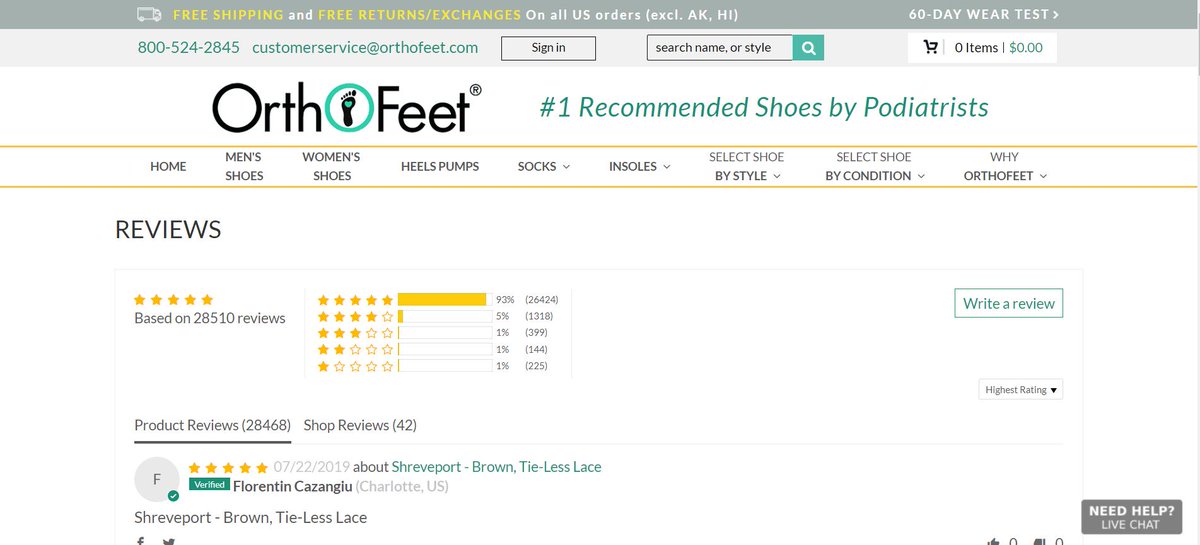1200x545 pixels.
Task: Click the Based on 28510 reviews text
Action: tap(210, 318)
